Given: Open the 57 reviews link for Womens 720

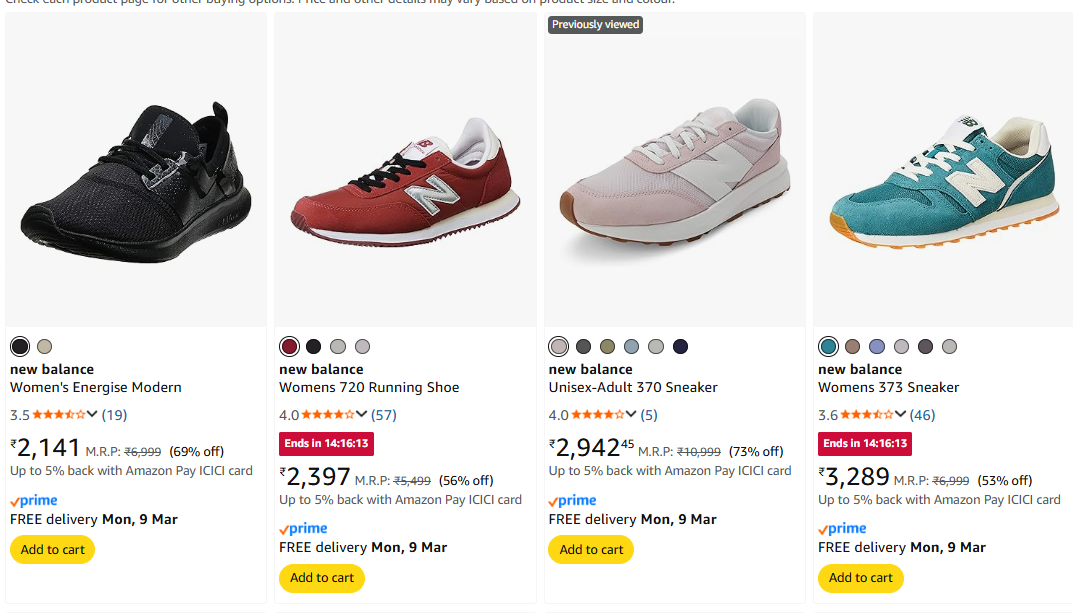Looking at the screenshot, I should click(384, 415).
